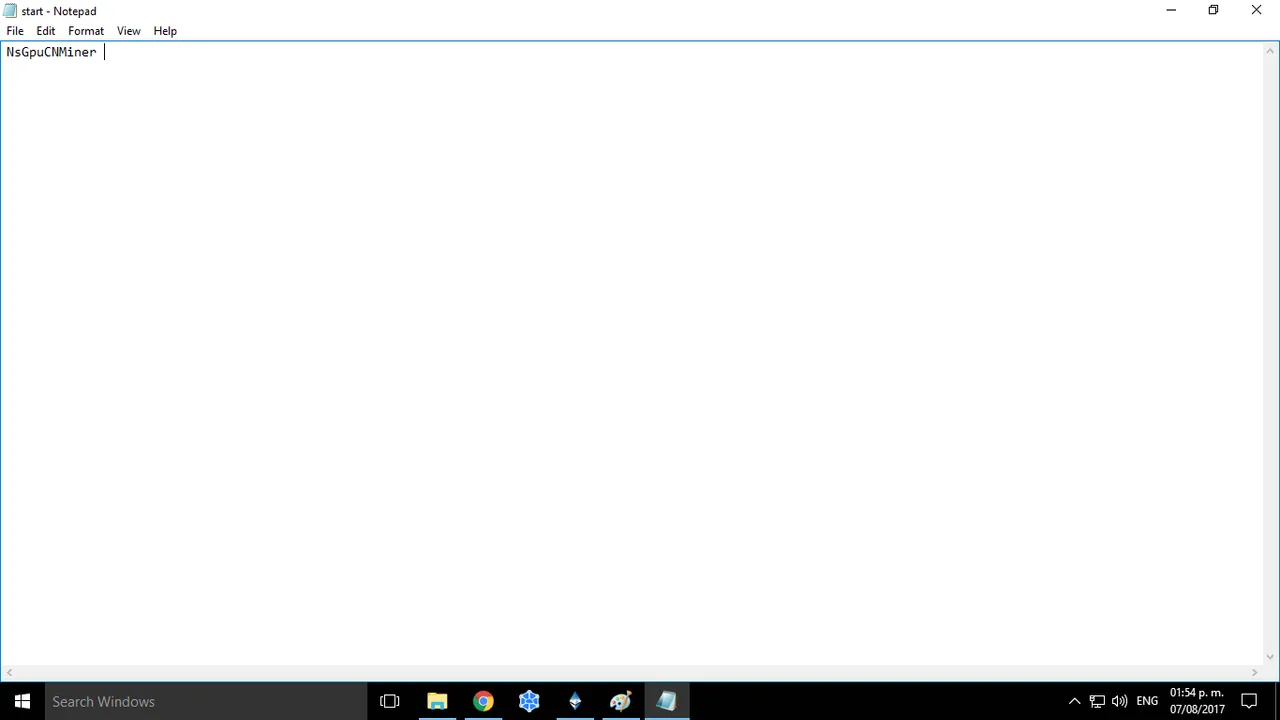Open the Format menu
1280x720 pixels.
pyautogui.click(x=86, y=31)
